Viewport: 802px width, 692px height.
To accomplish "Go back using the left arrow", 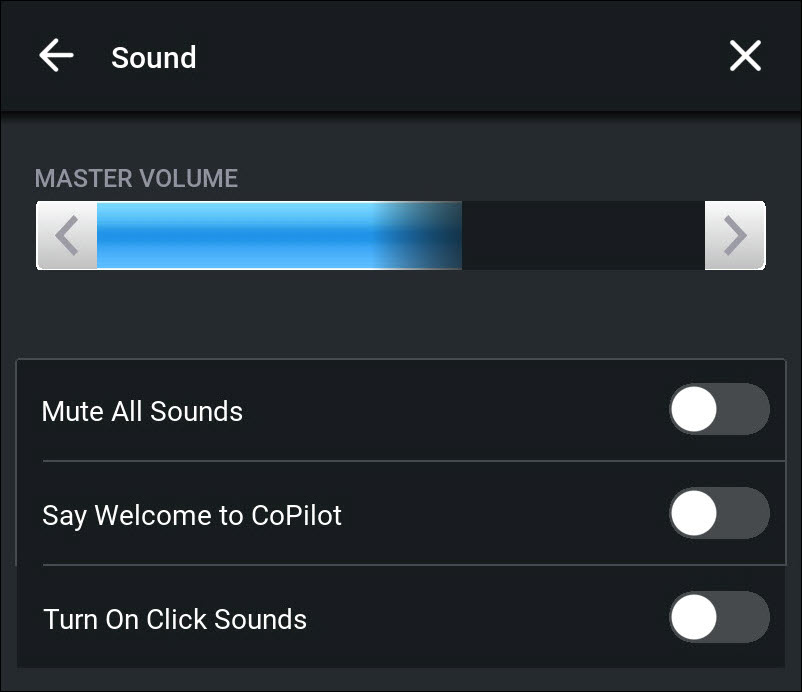I will click(x=56, y=56).
